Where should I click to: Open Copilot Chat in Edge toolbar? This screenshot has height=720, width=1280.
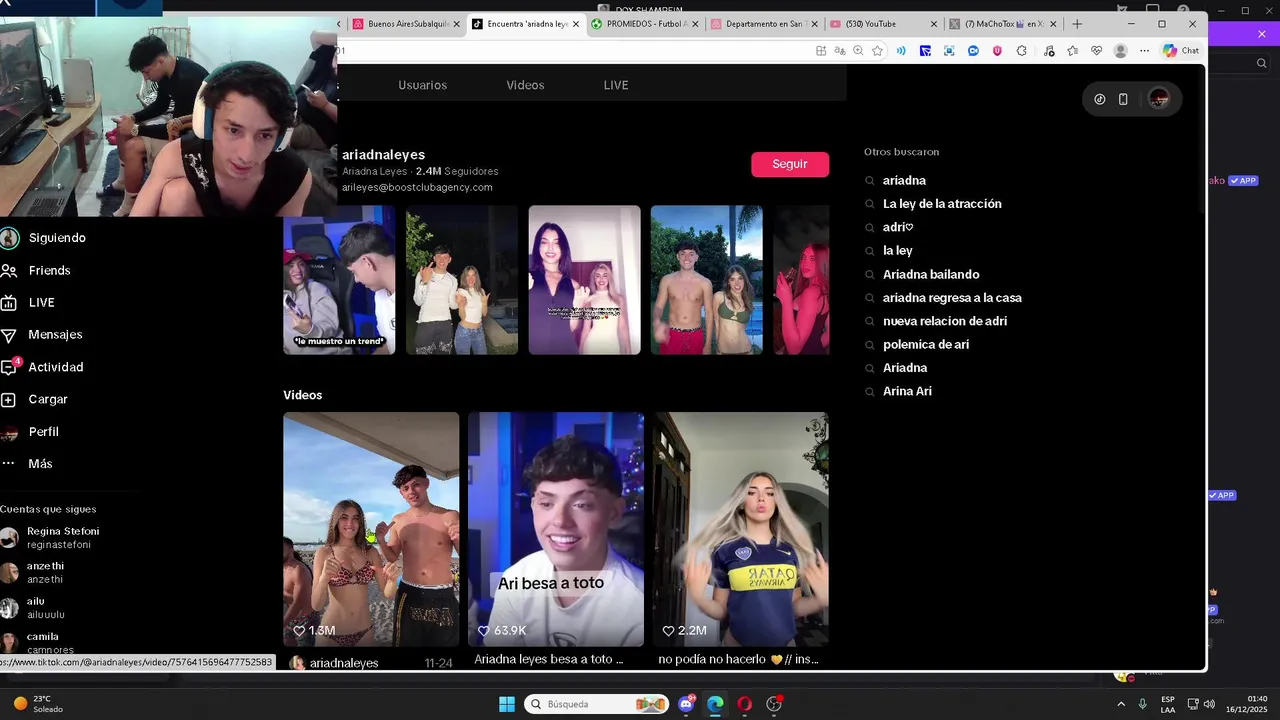[x=1180, y=51]
